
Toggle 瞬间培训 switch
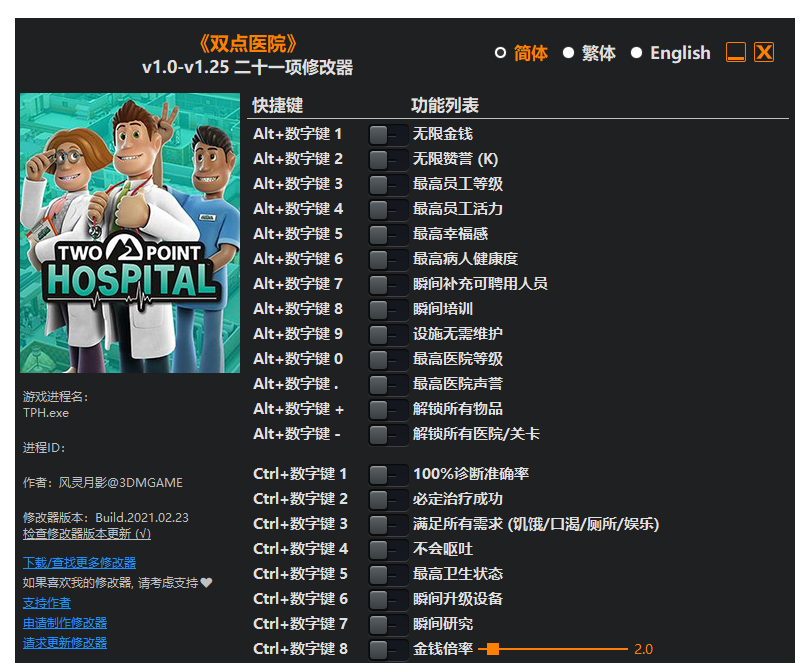388,309
